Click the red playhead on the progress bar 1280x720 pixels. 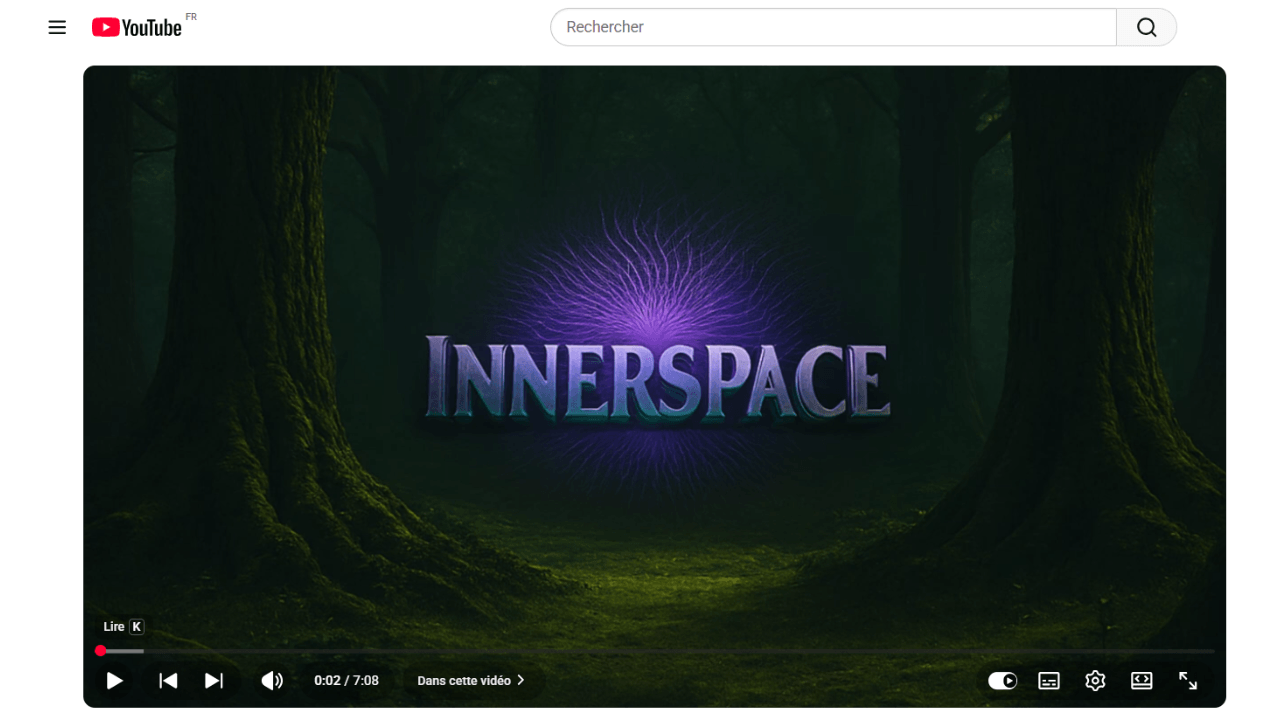[100, 651]
